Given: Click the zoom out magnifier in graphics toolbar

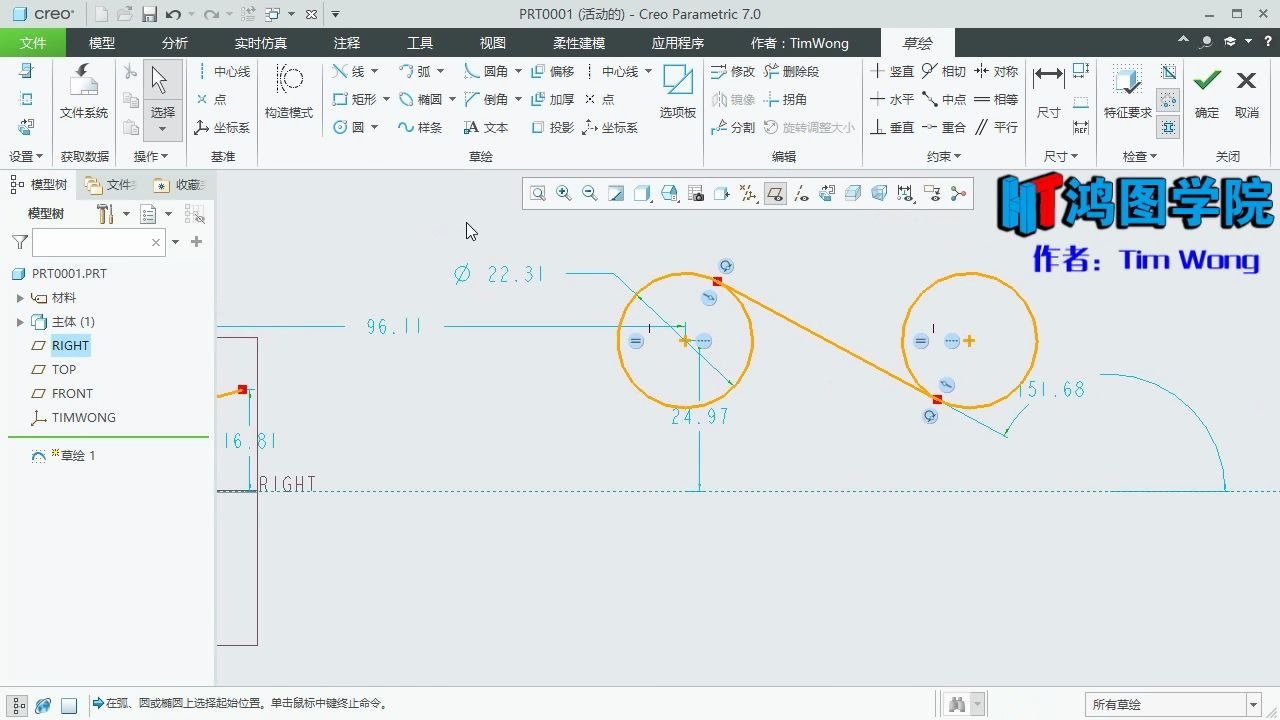Looking at the screenshot, I should pyautogui.click(x=590, y=194).
